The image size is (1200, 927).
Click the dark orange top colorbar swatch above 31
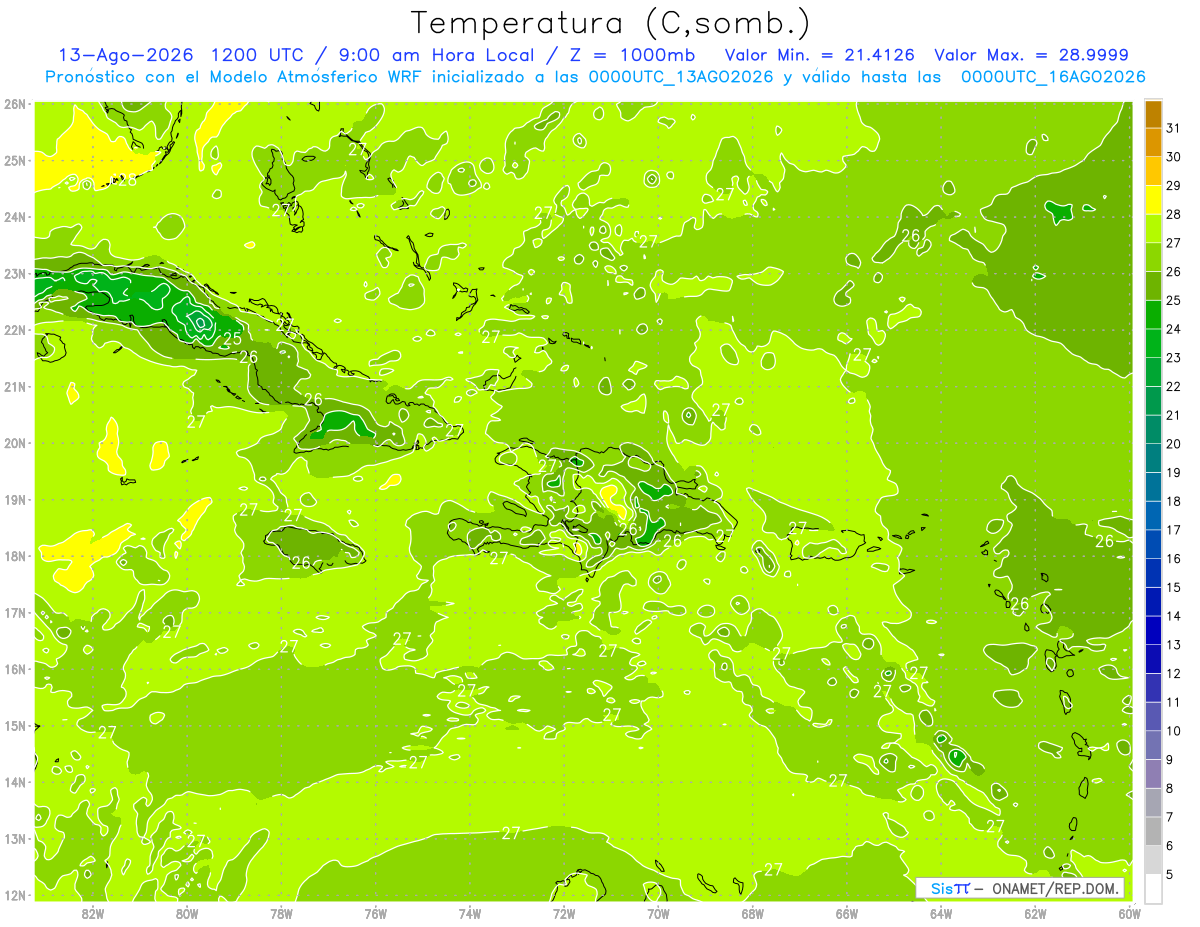pos(1153,114)
